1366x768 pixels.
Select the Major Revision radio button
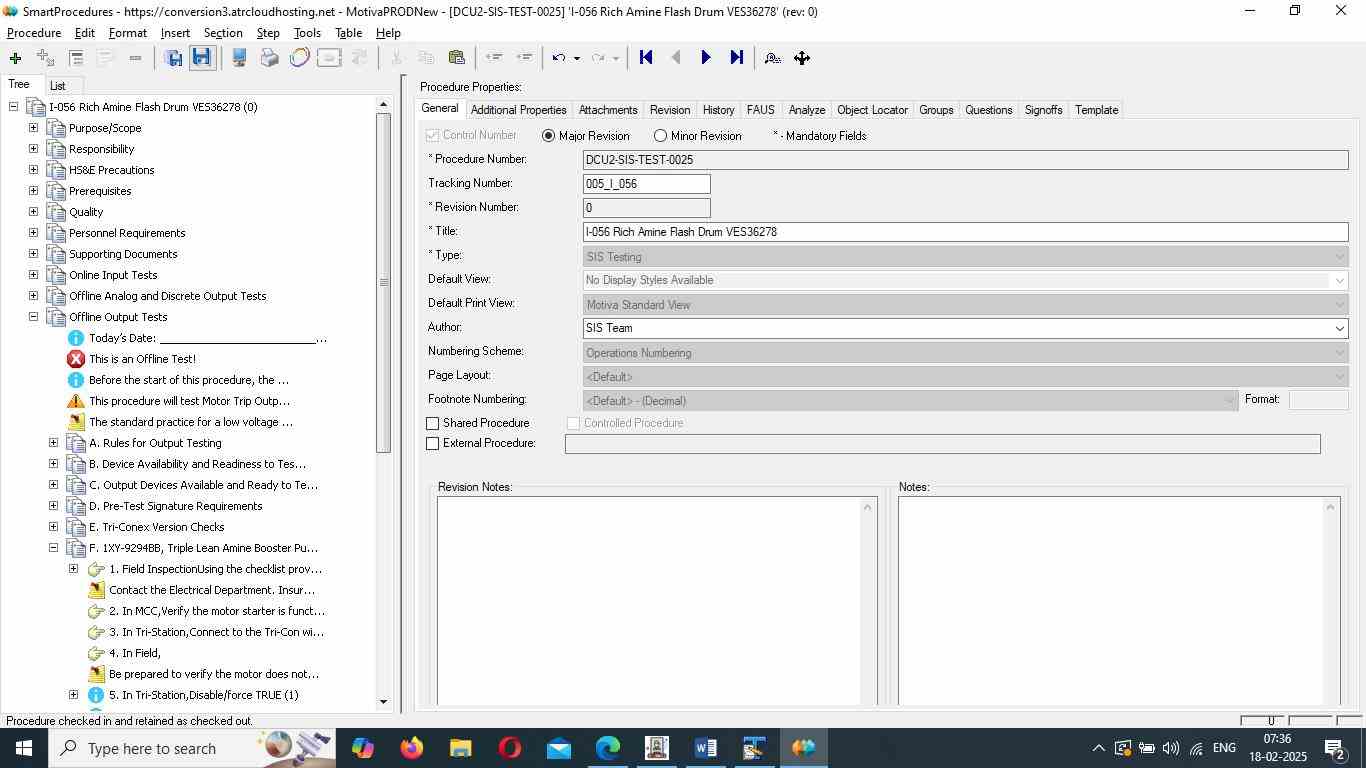(548, 136)
